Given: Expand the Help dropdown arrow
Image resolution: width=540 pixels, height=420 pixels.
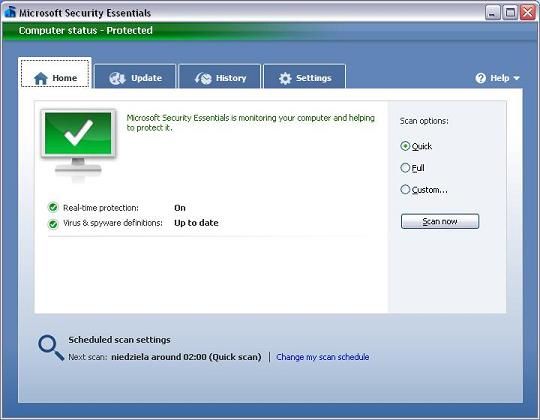Looking at the screenshot, I should click(516, 78).
